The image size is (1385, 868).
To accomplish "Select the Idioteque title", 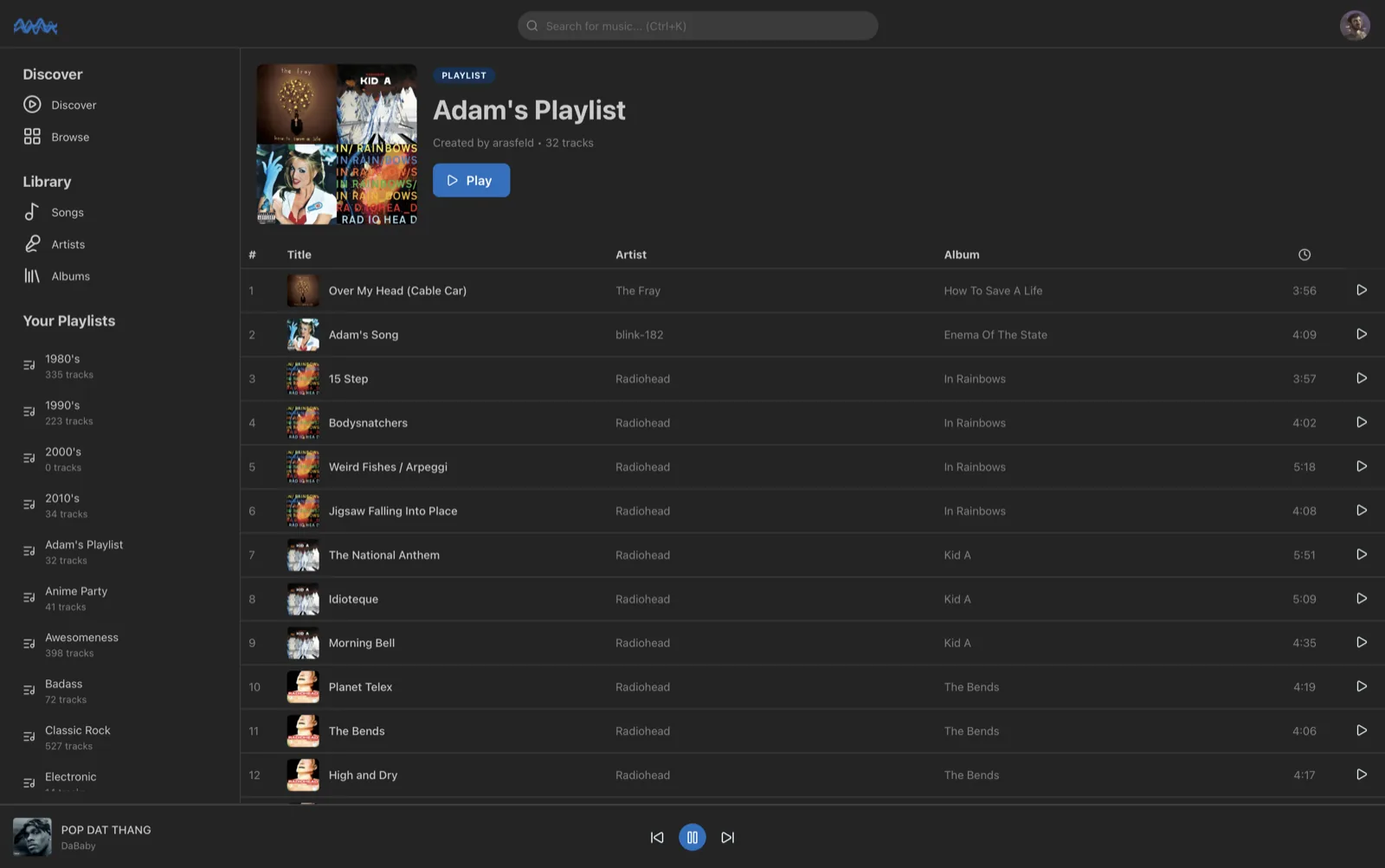I will coord(353,599).
